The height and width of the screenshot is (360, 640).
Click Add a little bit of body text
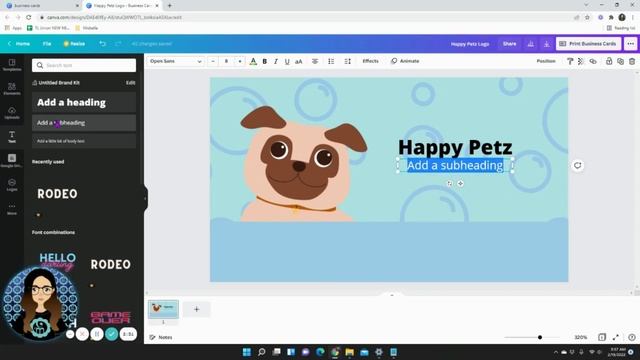[x=84, y=141]
